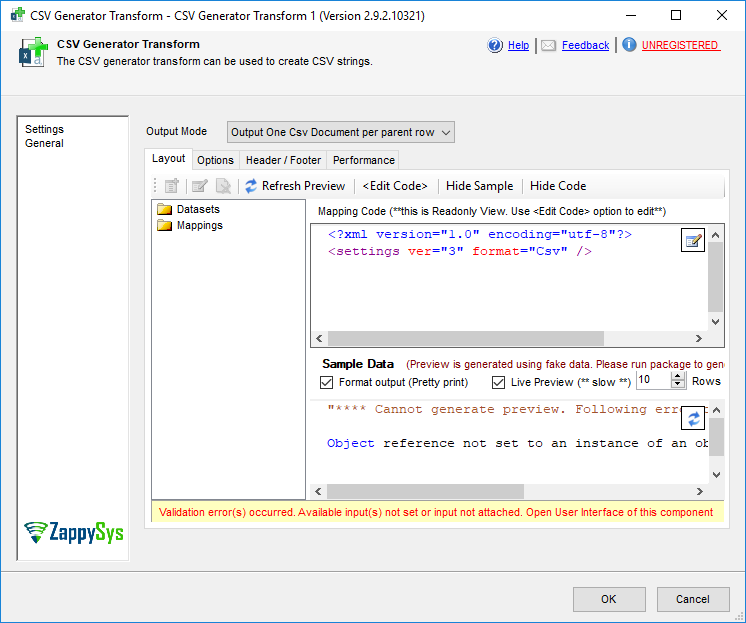Screen dimensions: 746x623
Task: Select the Datasets tree node
Action: [198, 209]
